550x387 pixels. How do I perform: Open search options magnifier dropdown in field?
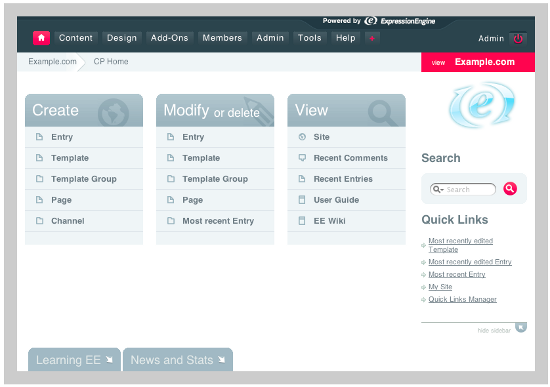(x=438, y=189)
